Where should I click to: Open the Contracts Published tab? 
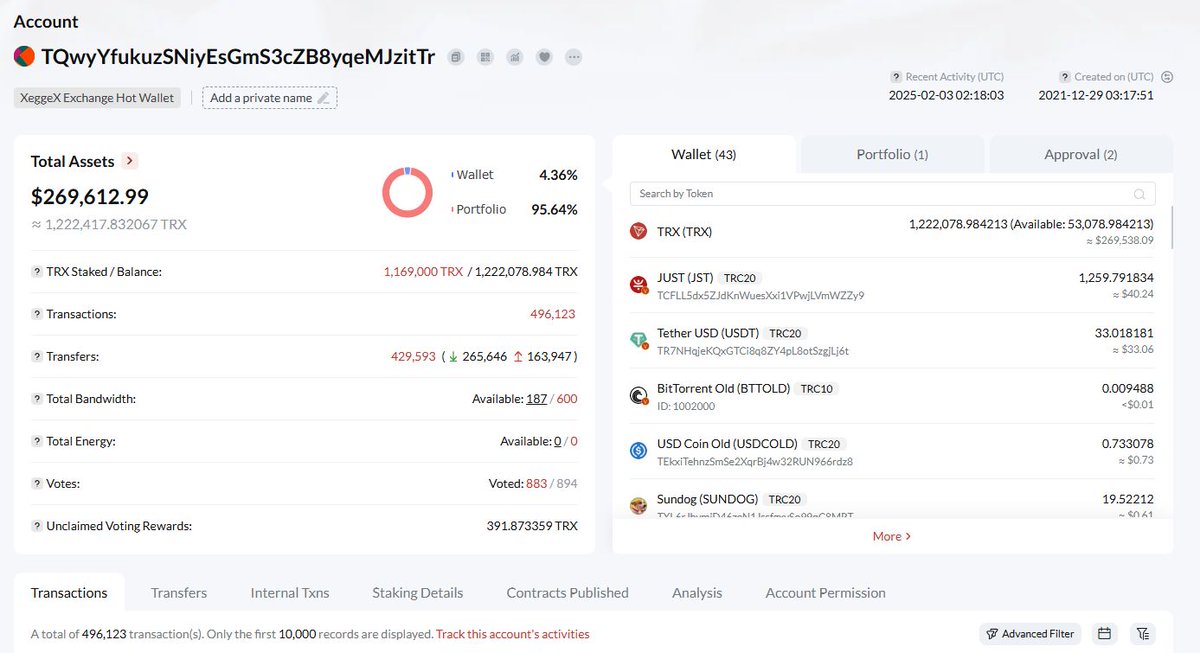point(568,592)
